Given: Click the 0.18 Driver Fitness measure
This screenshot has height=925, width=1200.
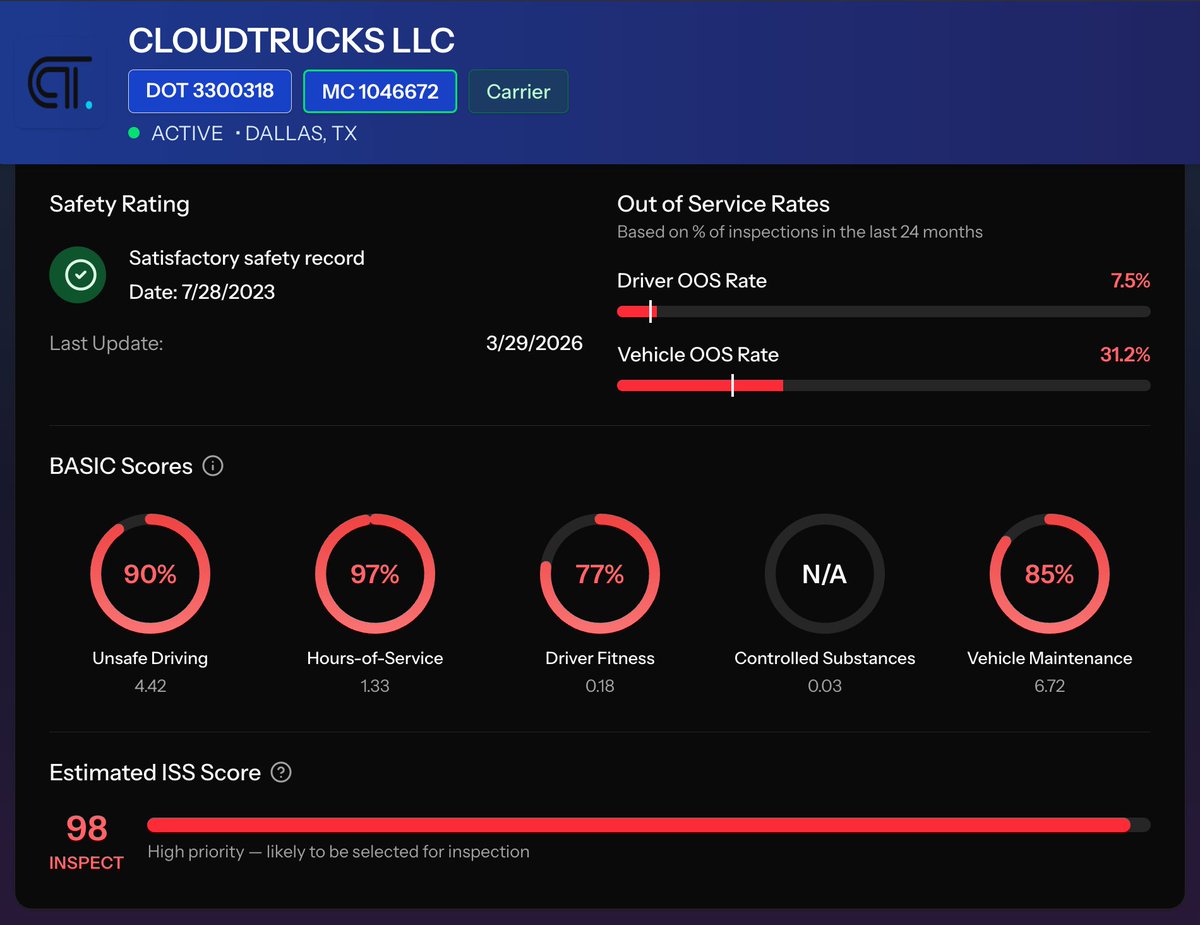Looking at the screenshot, I should coord(600,686).
